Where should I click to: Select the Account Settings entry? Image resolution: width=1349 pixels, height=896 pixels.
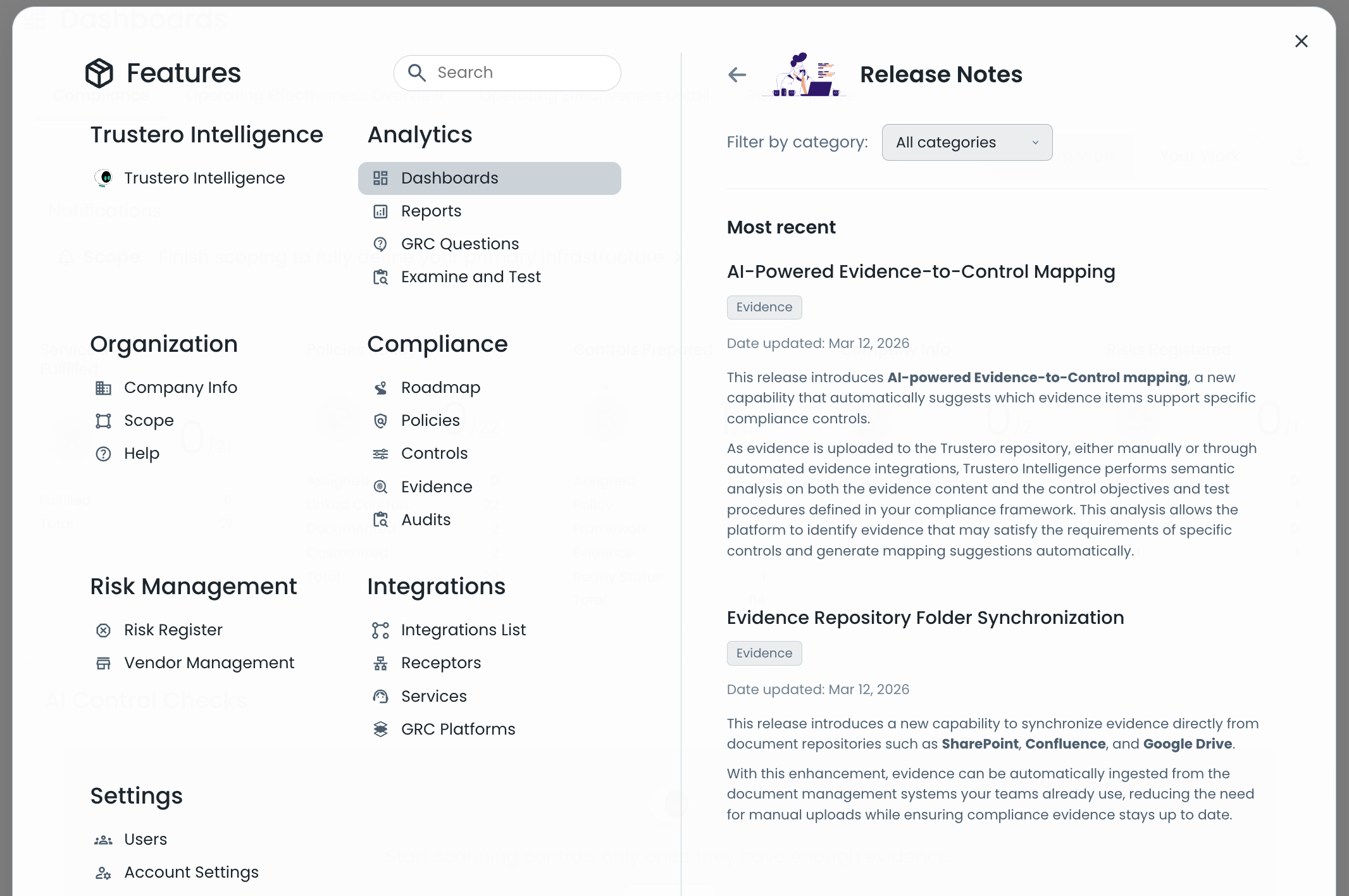(191, 873)
